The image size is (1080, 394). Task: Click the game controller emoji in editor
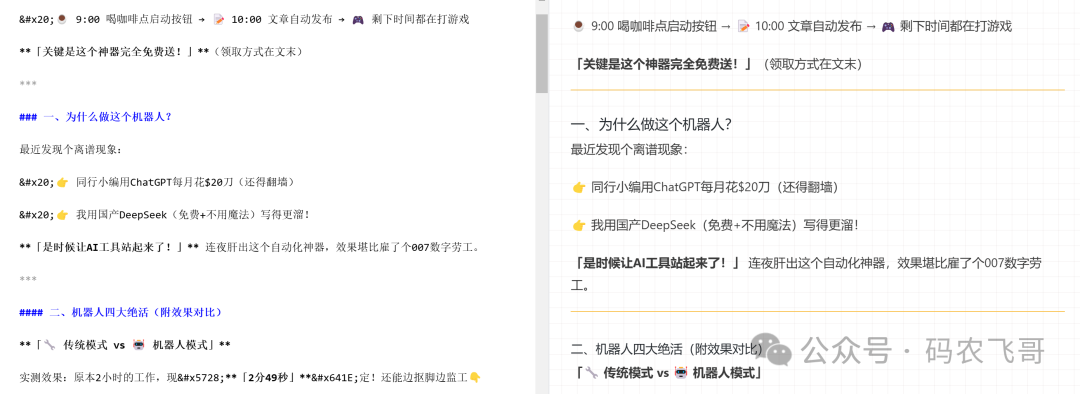(x=358, y=19)
